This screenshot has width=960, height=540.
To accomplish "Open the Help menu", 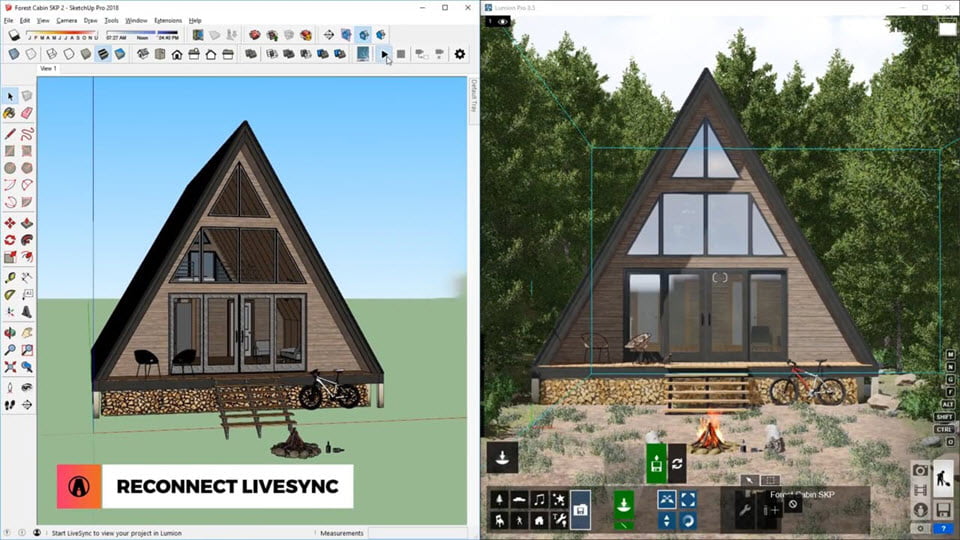I will pyautogui.click(x=195, y=20).
